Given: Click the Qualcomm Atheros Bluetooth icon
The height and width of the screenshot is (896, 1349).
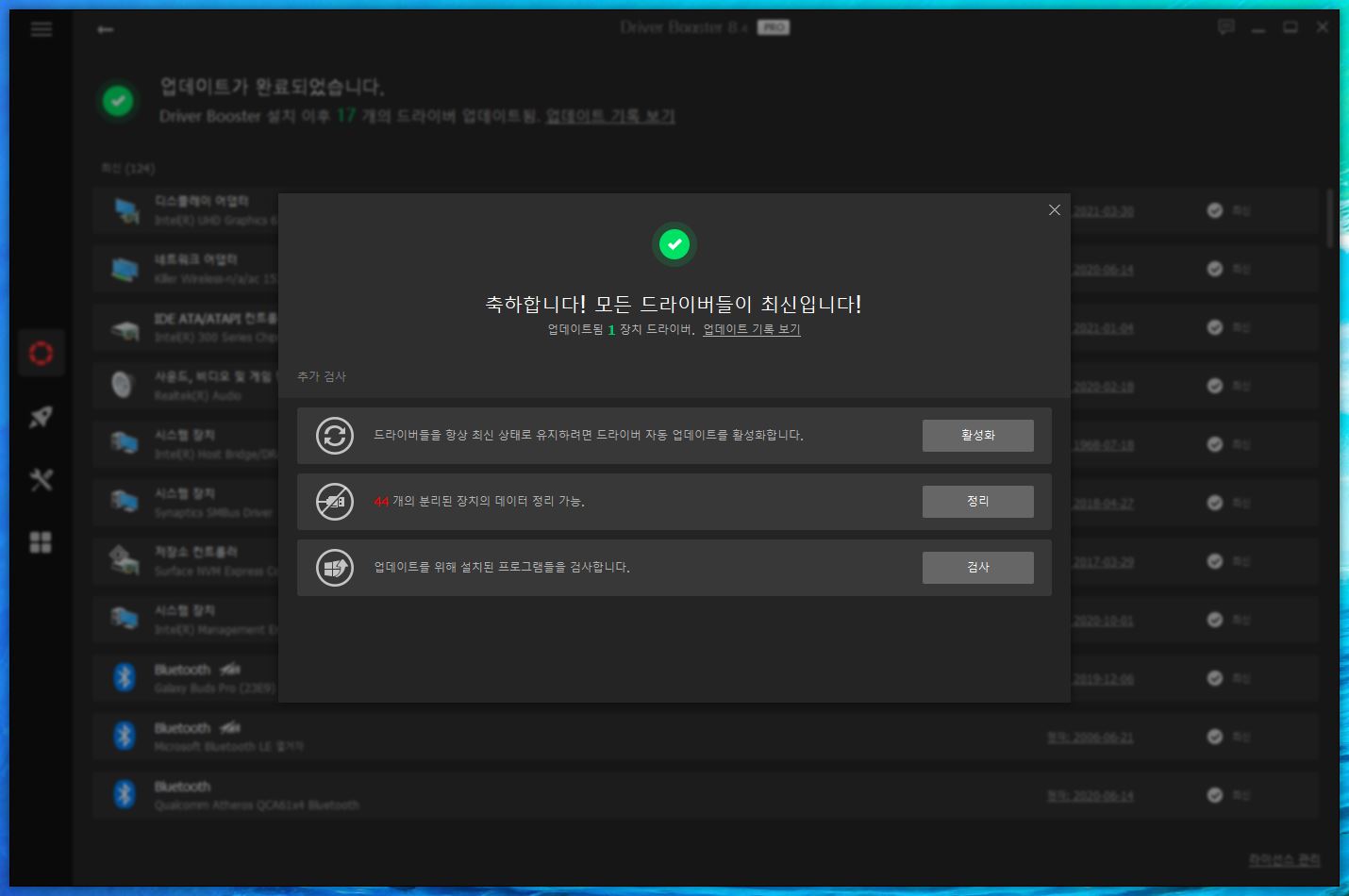Looking at the screenshot, I should point(125,794).
